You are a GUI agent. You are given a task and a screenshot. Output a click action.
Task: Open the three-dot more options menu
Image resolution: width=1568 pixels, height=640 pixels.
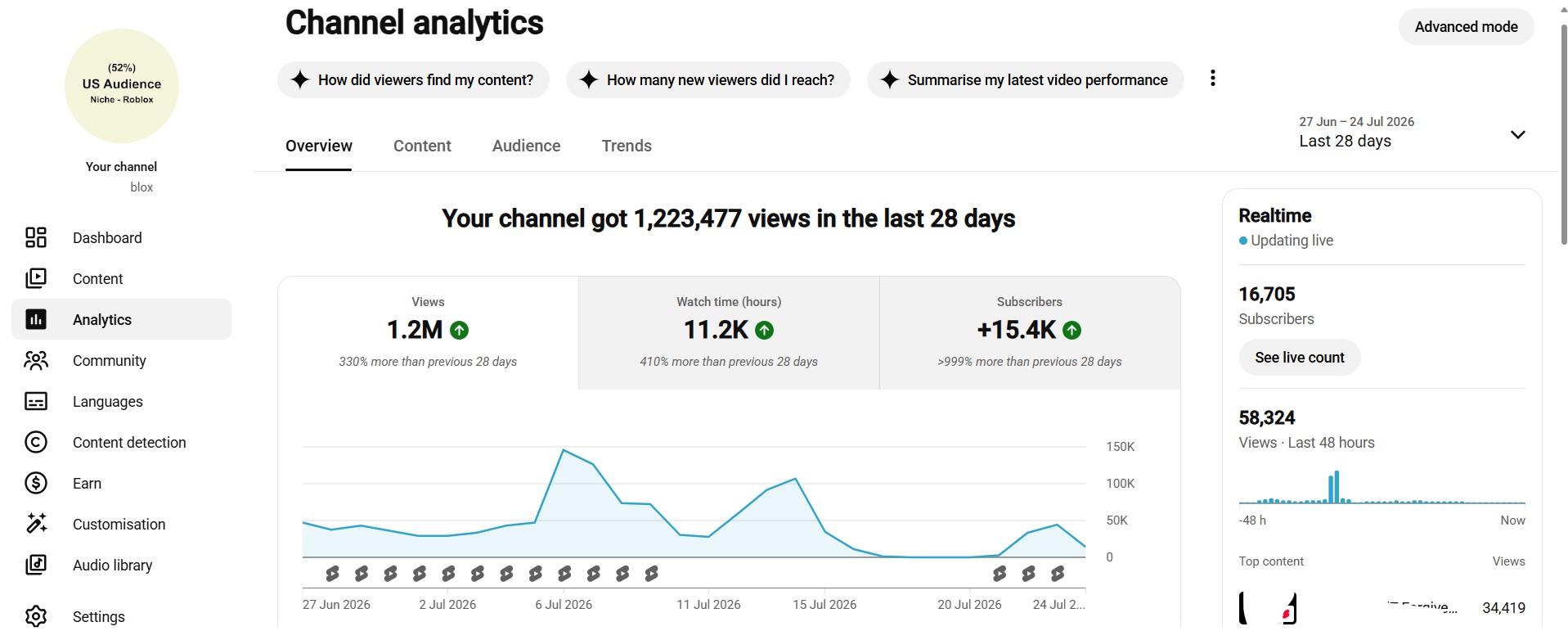pyautogui.click(x=1213, y=79)
